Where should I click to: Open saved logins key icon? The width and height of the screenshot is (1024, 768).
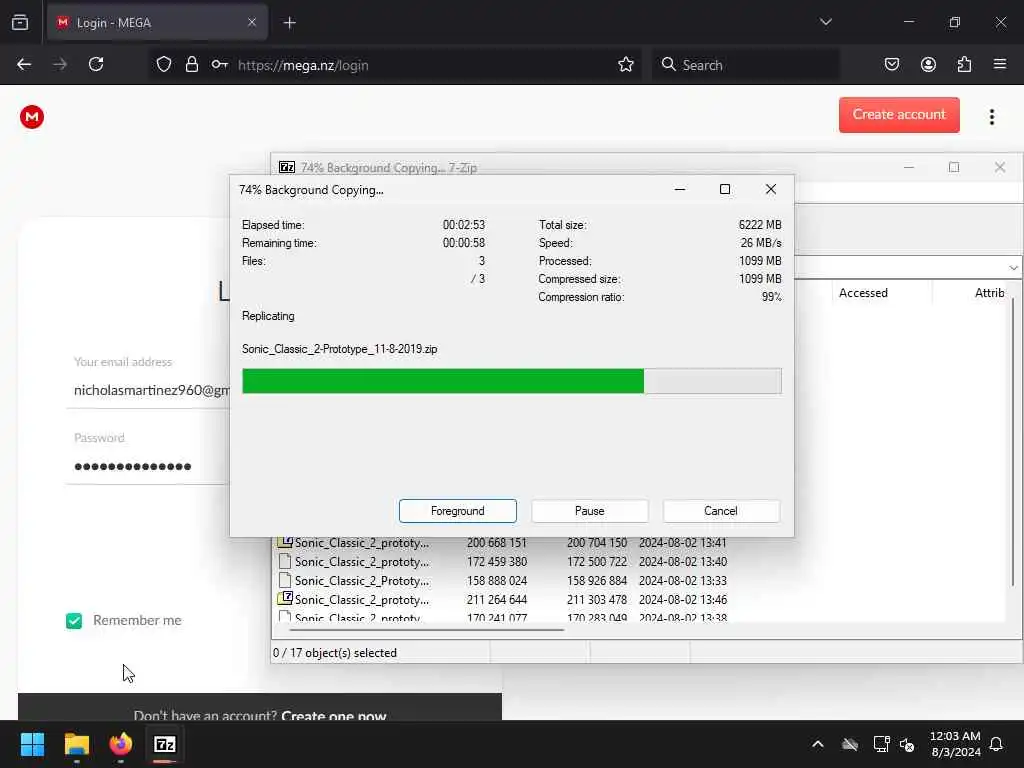point(219,65)
